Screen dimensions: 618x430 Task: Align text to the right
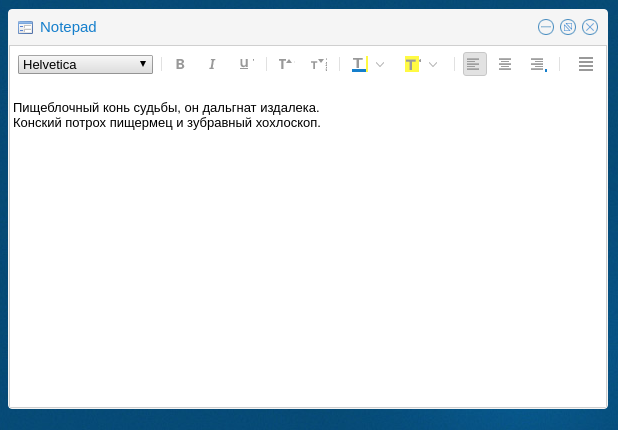(x=537, y=64)
